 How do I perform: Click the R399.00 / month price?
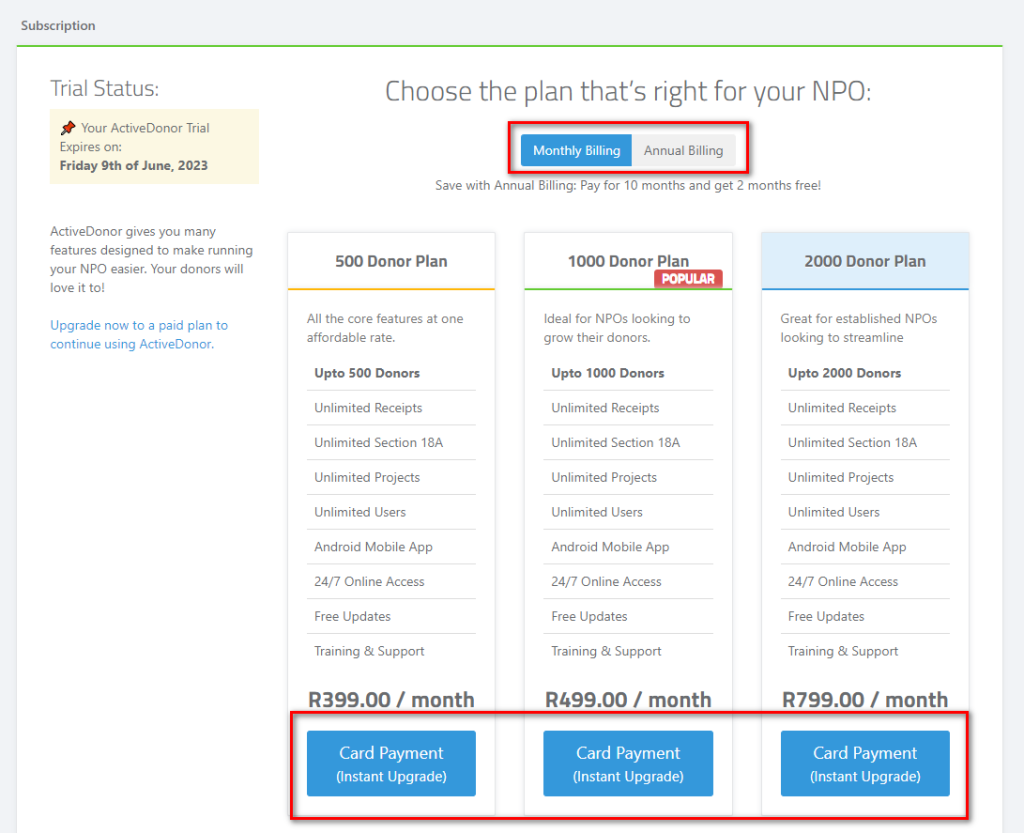(x=391, y=700)
